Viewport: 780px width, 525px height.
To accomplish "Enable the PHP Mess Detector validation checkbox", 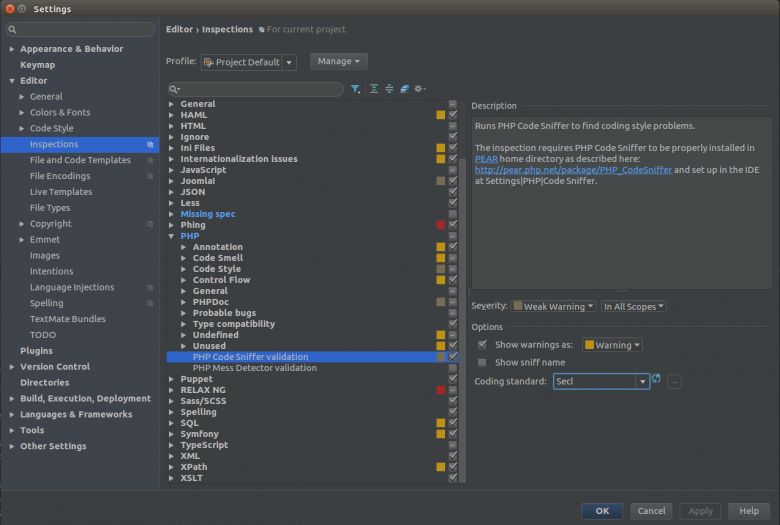I will coord(453,368).
